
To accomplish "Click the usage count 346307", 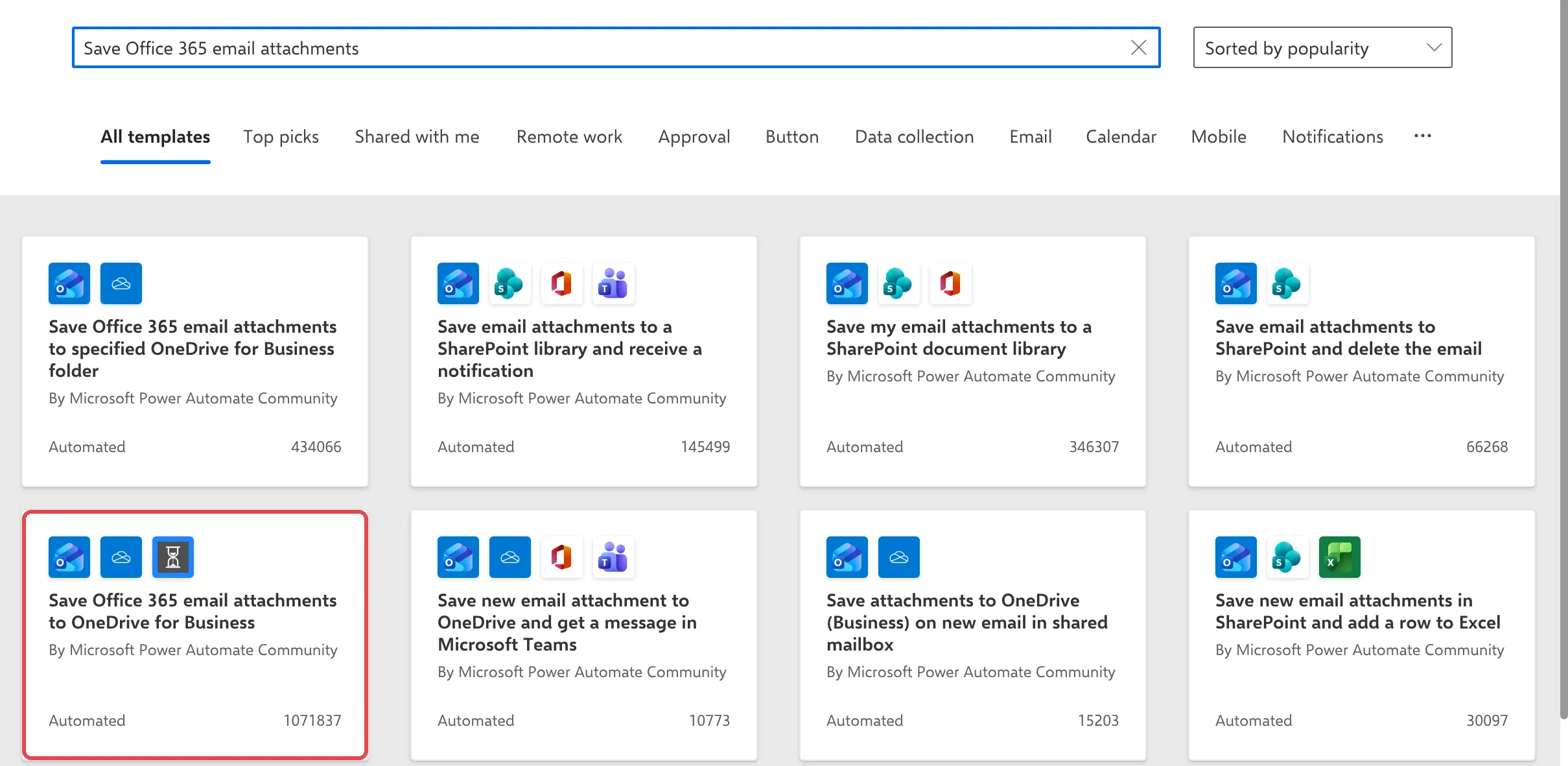I will click(x=1094, y=447).
